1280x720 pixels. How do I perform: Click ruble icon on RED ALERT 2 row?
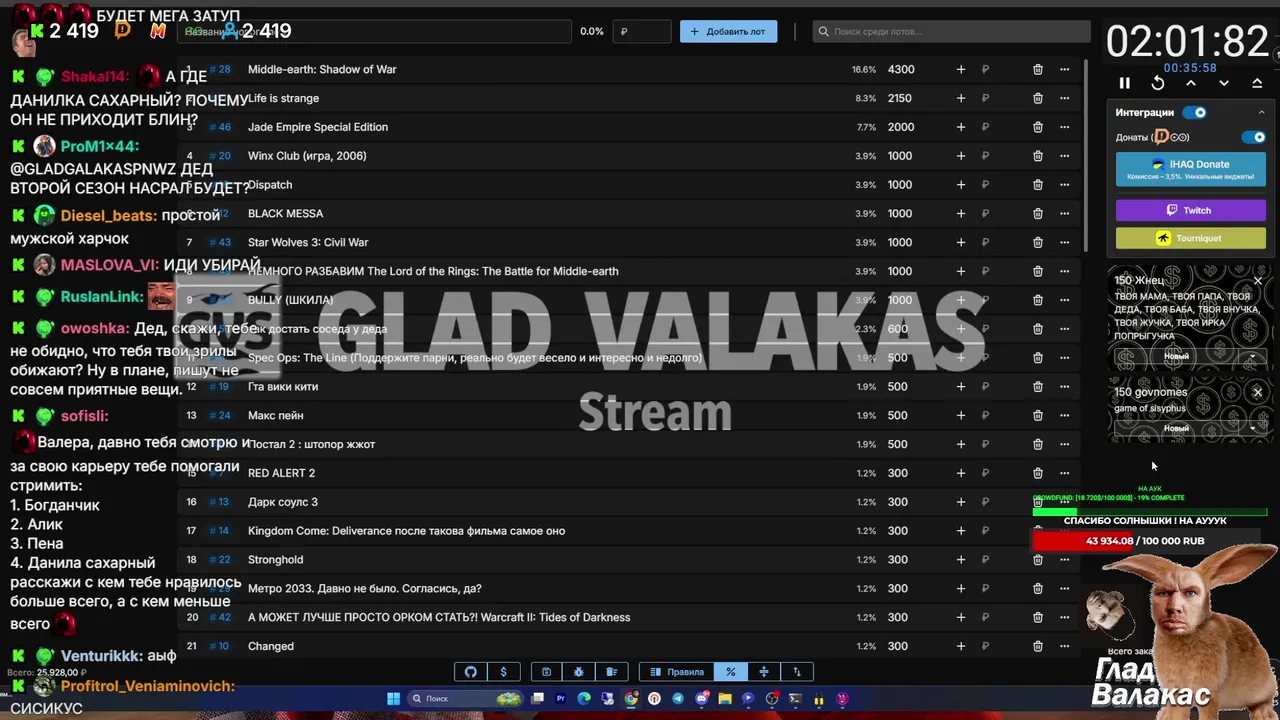pyautogui.click(x=985, y=473)
